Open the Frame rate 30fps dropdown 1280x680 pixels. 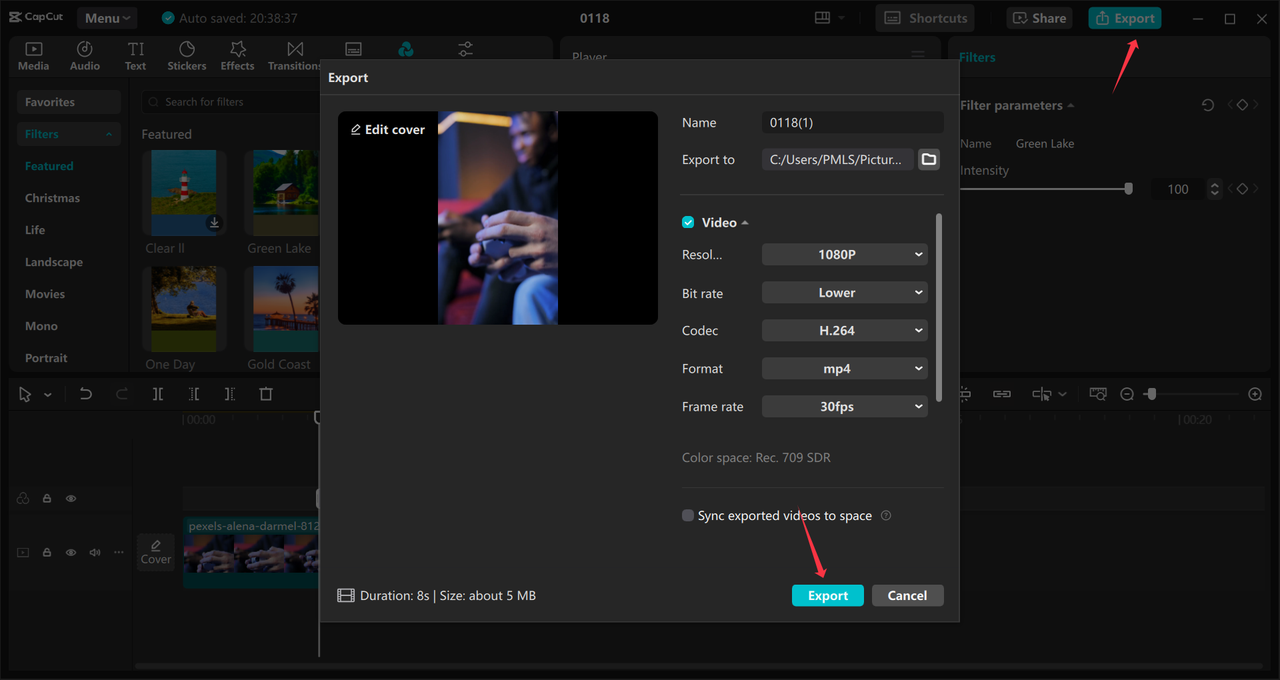[845, 407]
